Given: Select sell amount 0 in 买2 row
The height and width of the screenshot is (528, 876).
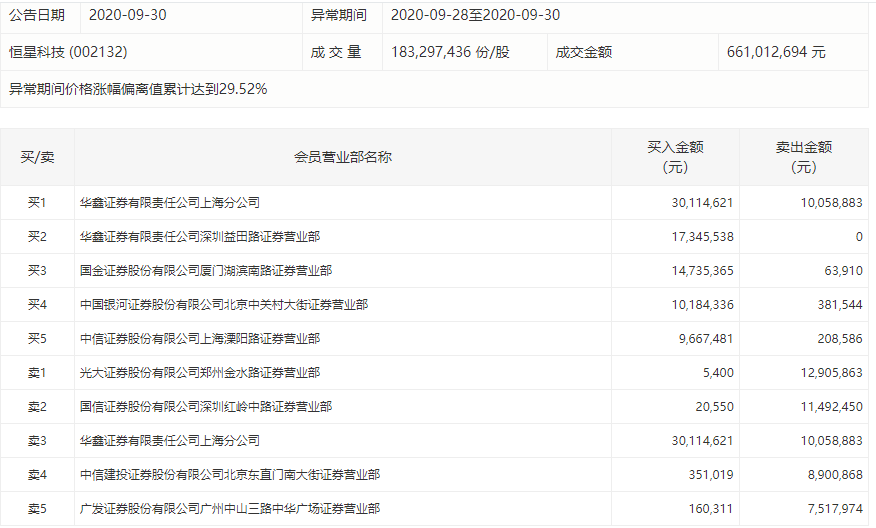Looking at the screenshot, I should pos(859,237).
